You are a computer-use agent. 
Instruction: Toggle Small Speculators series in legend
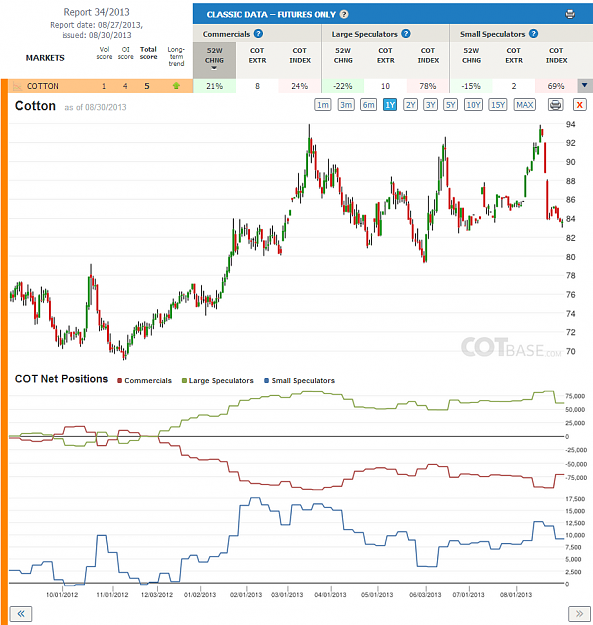(300, 381)
